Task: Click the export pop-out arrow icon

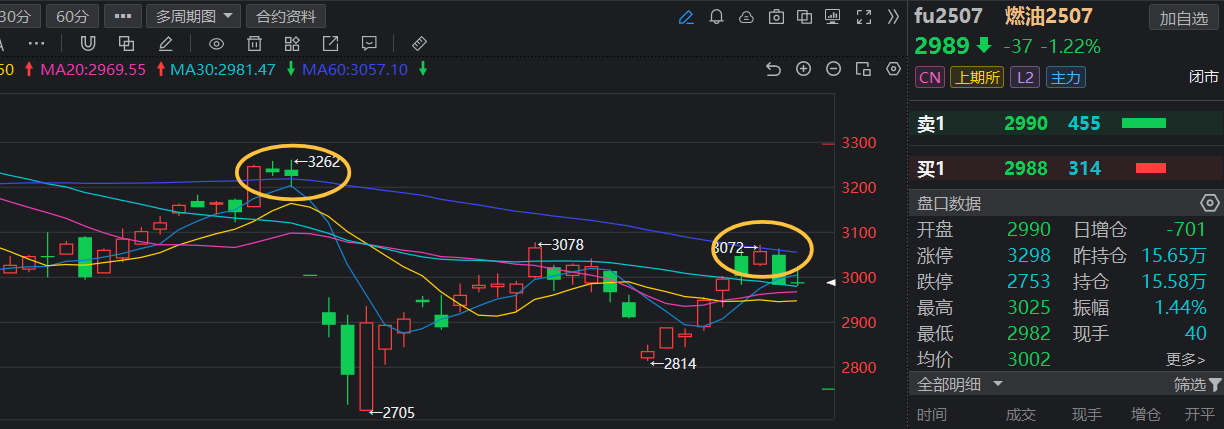Action: (330, 43)
